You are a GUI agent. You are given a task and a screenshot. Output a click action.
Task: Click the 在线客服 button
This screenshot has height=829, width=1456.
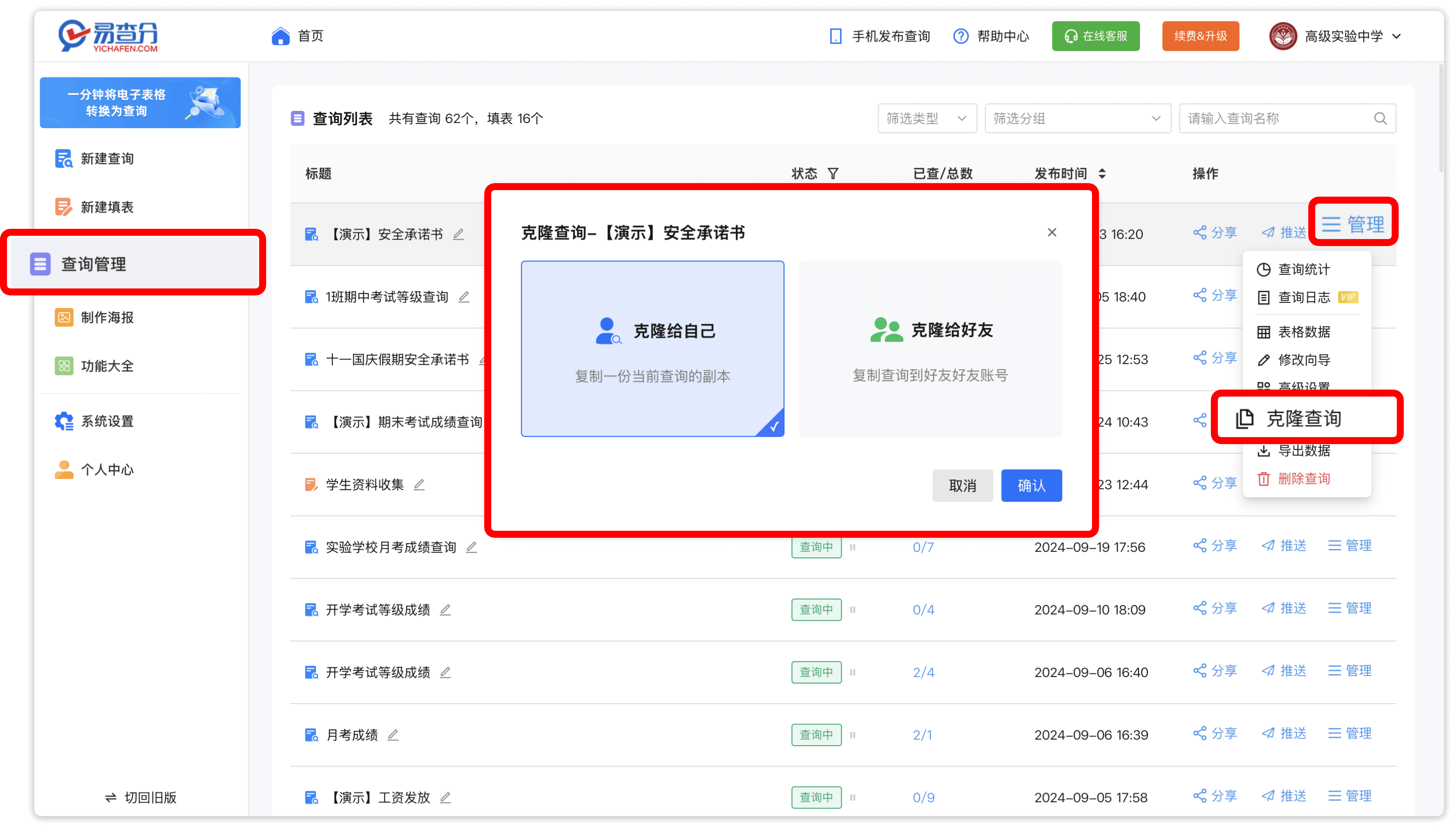(x=1096, y=36)
